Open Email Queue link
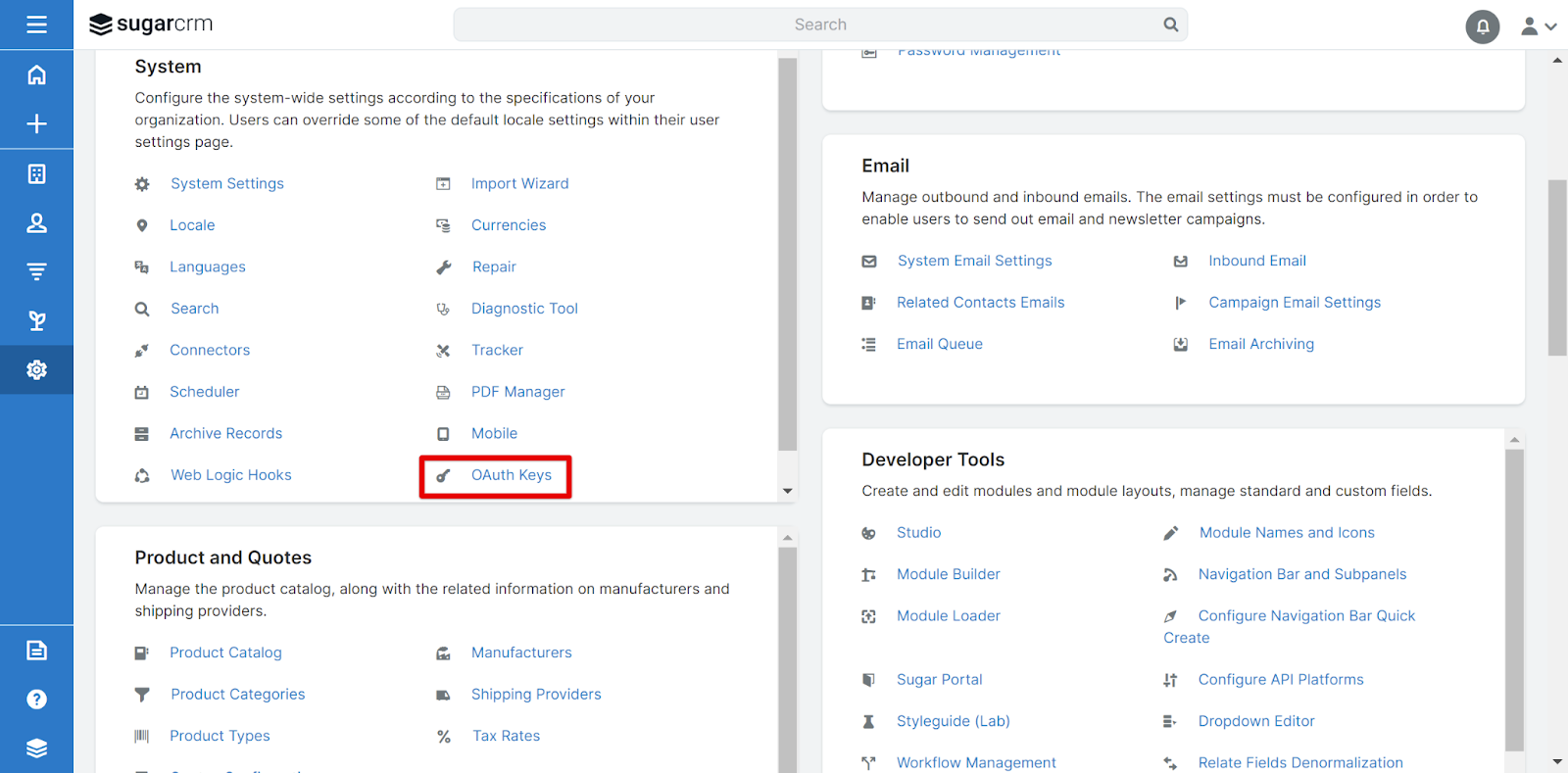This screenshot has height=773, width=1568. 940,344
